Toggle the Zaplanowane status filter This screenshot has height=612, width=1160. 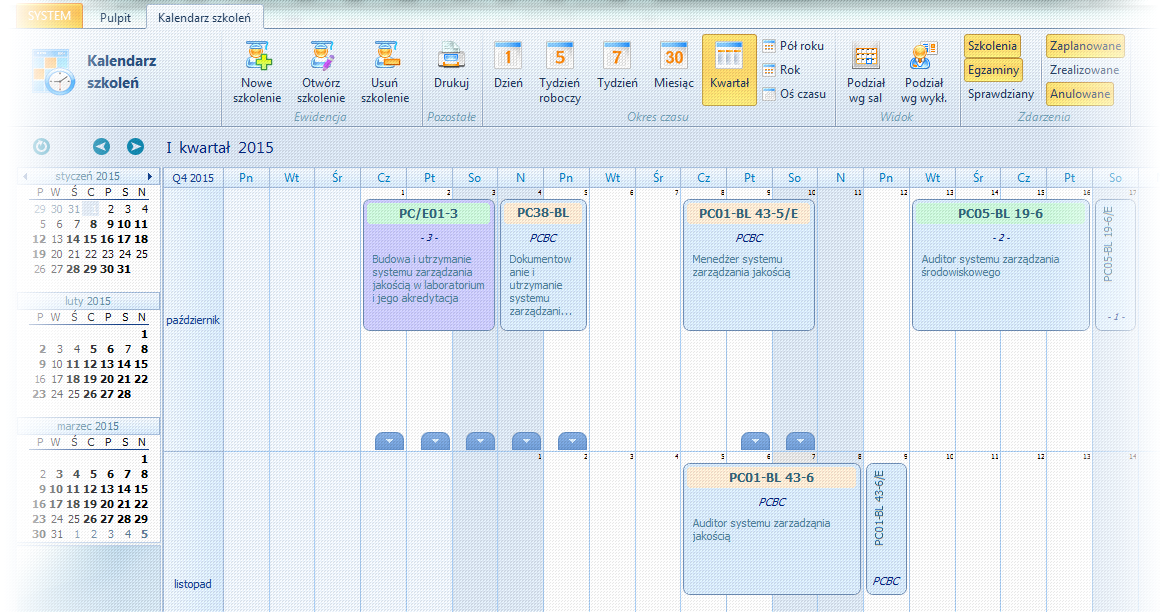(x=1085, y=46)
